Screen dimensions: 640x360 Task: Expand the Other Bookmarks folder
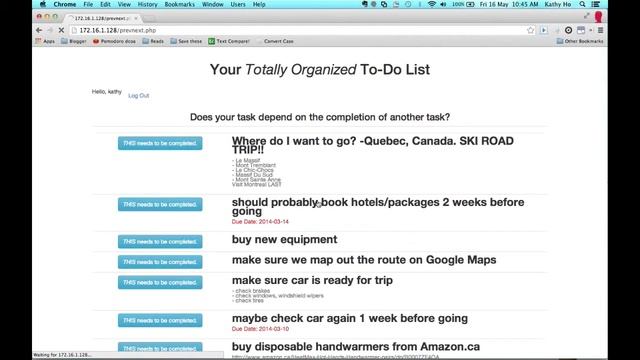580,41
